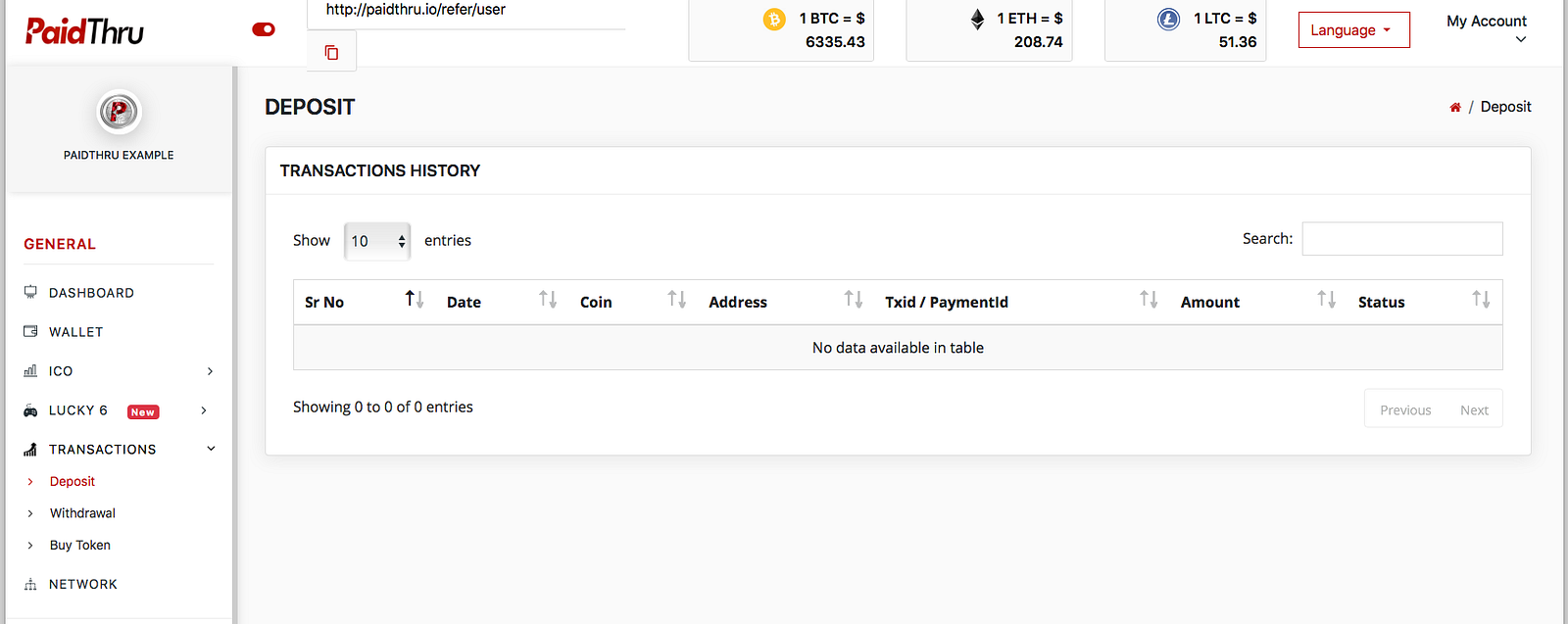Click the Transactions chart icon
The width and height of the screenshot is (1568, 624).
click(30, 450)
